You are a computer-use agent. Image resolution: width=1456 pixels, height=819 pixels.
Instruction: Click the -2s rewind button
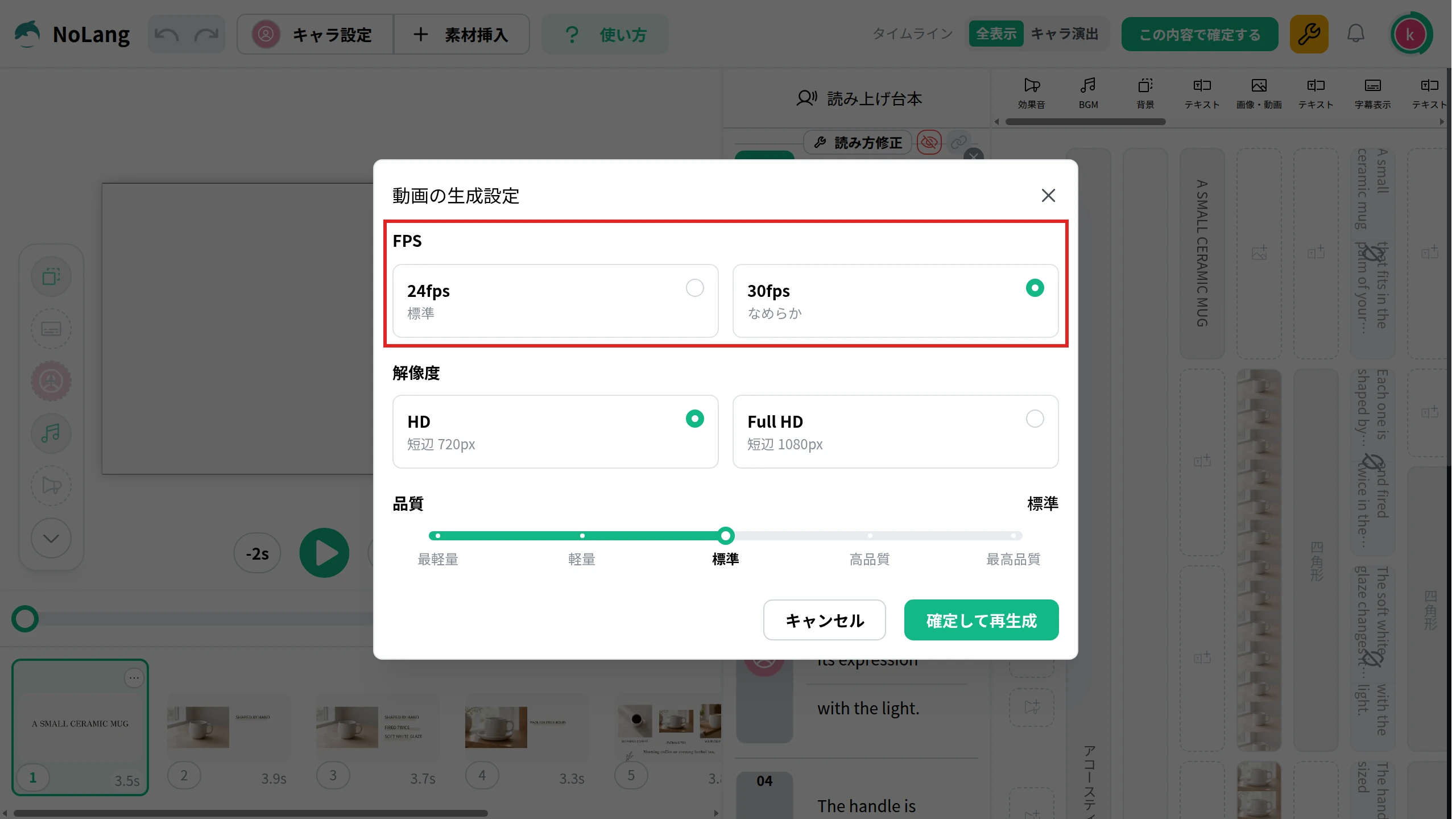(257, 553)
